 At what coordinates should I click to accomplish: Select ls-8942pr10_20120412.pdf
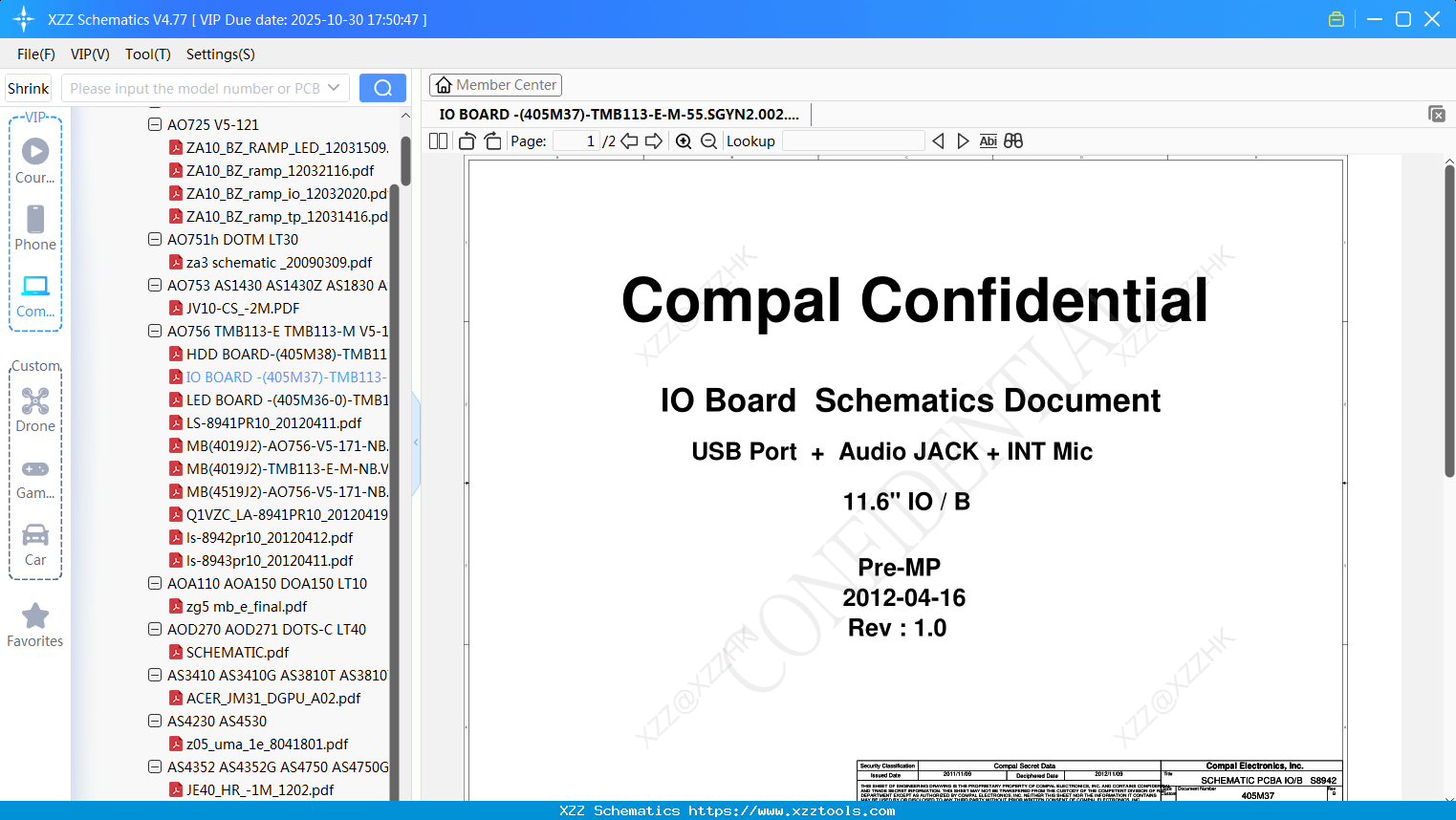(270, 537)
